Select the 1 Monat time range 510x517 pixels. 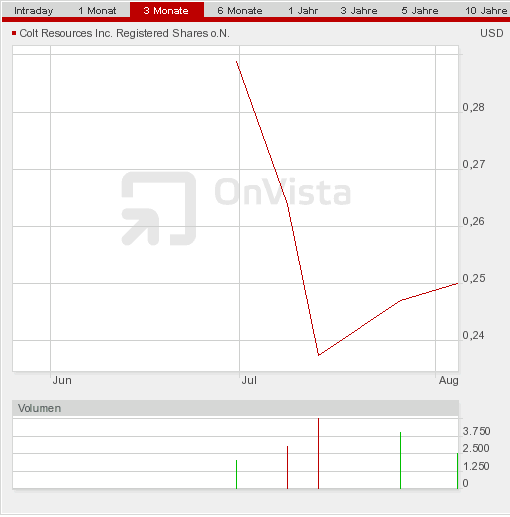[97, 11]
